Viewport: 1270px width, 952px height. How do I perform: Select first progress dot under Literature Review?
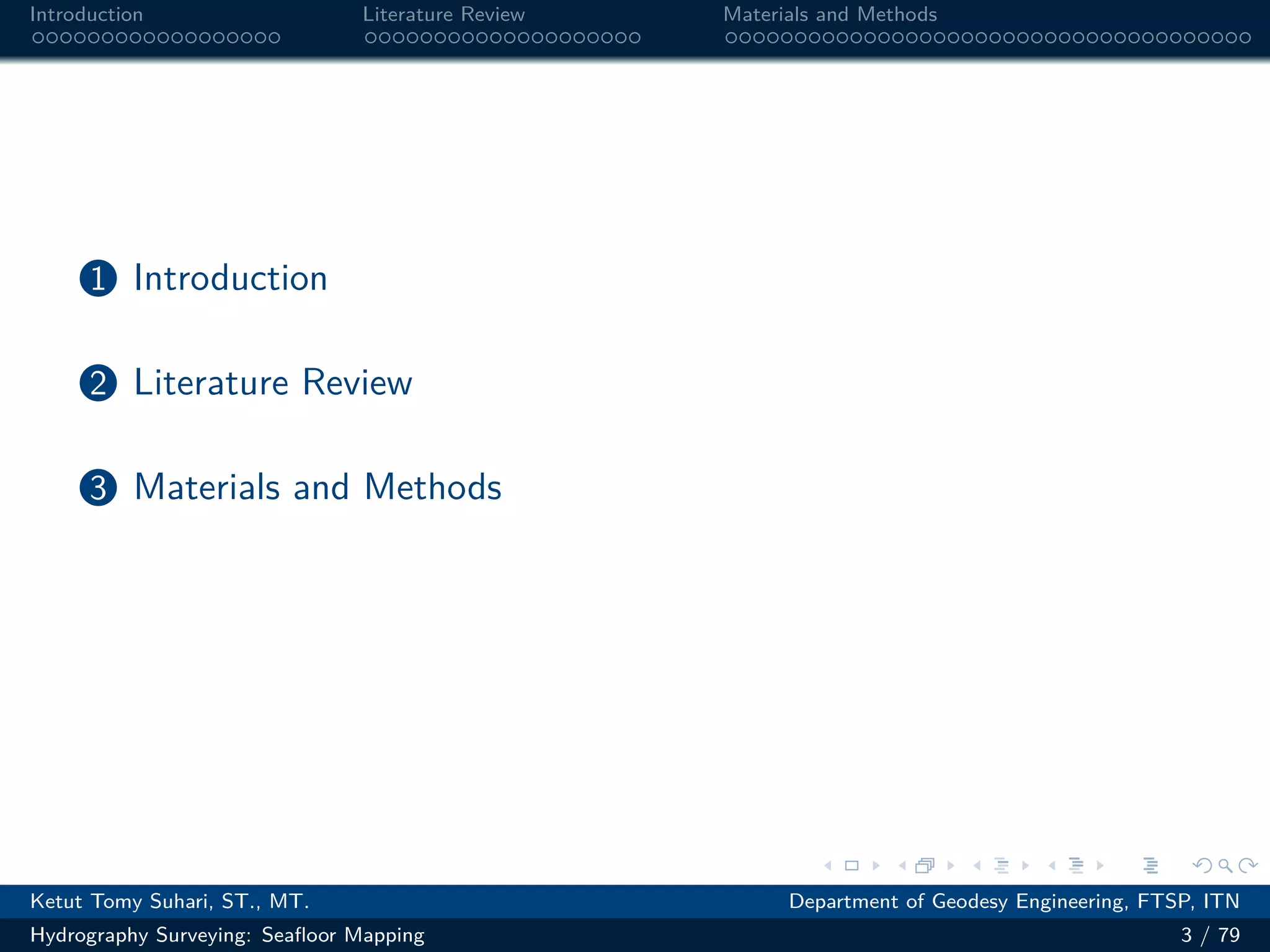point(371,38)
